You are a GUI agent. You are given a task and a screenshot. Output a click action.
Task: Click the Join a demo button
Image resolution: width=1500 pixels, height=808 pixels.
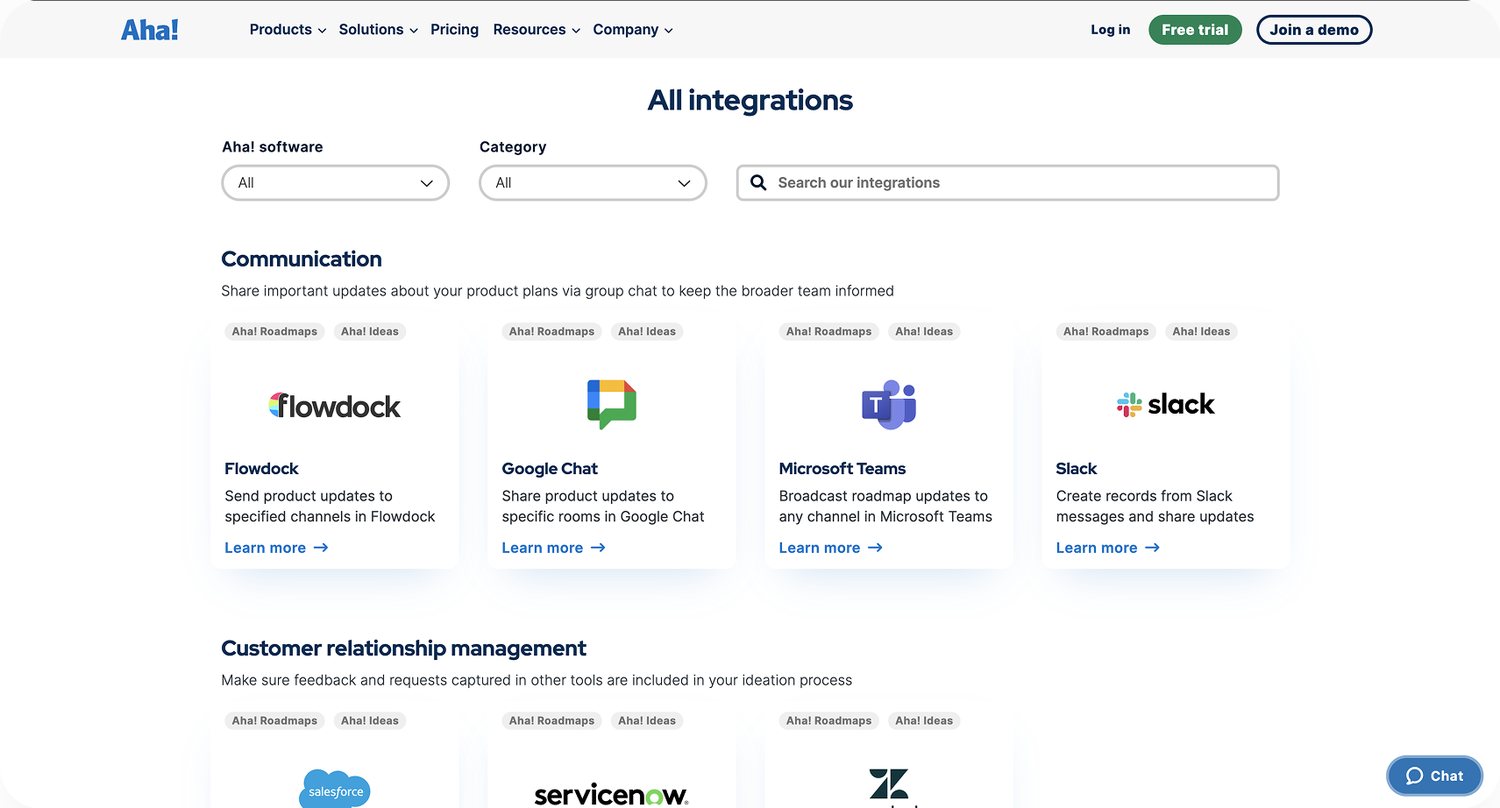coord(1314,30)
